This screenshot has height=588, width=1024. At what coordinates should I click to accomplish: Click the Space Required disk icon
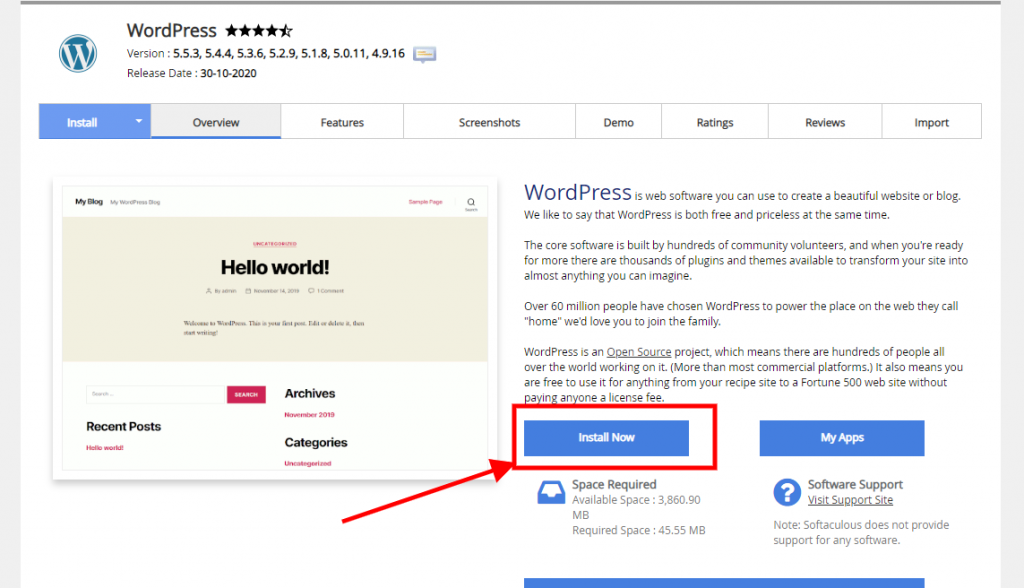[551, 492]
